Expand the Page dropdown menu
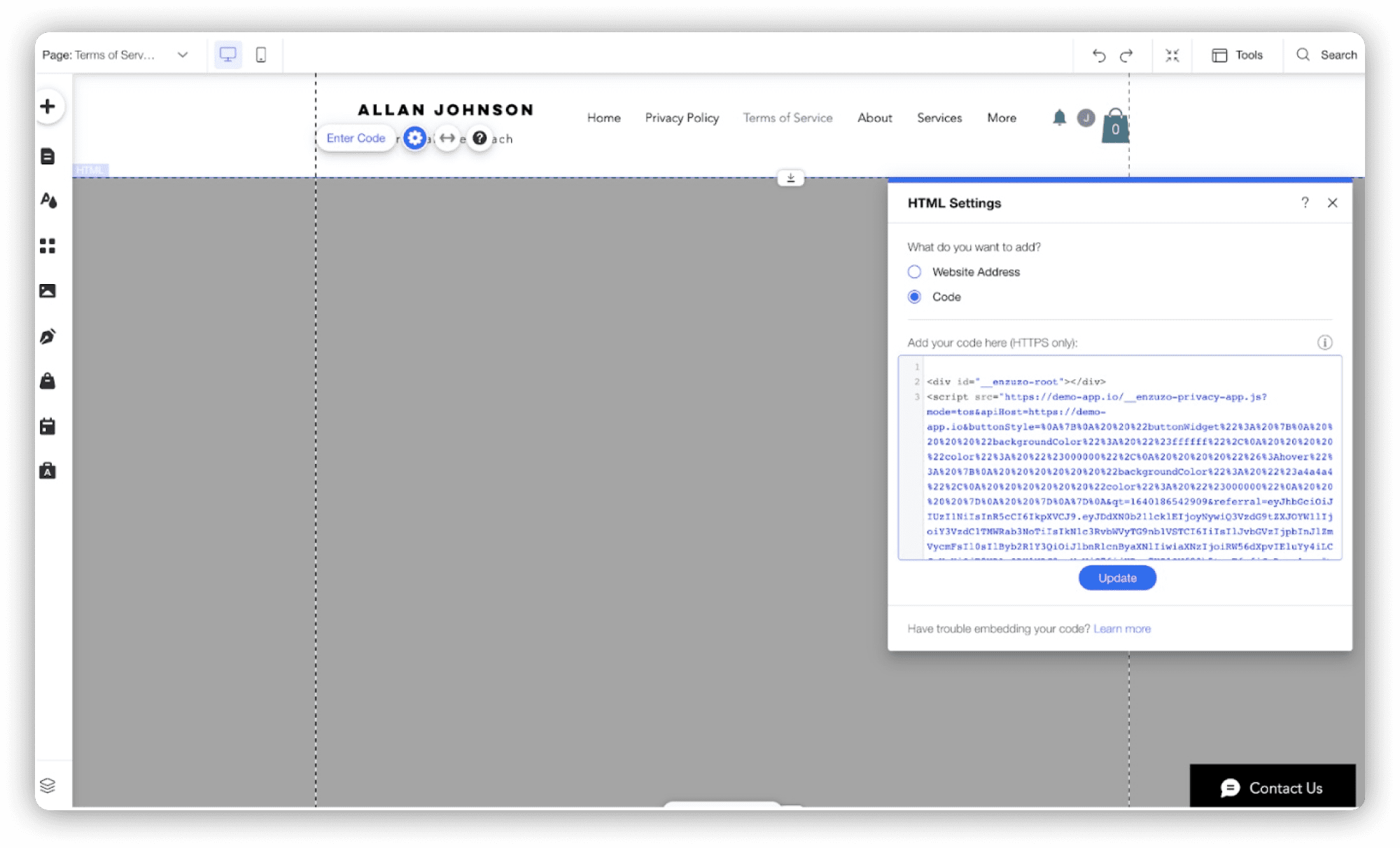Viewport: 1400px width, 848px height. coord(181,54)
